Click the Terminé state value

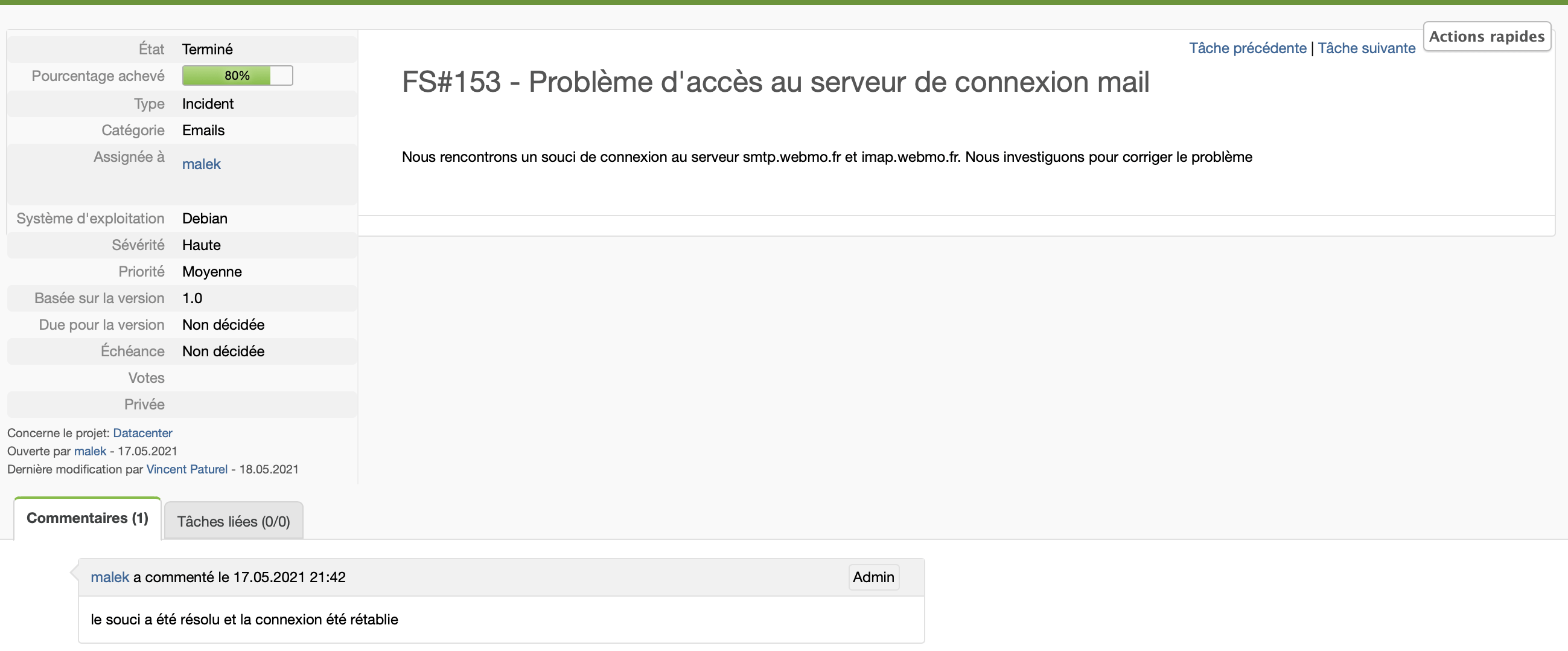coord(207,50)
